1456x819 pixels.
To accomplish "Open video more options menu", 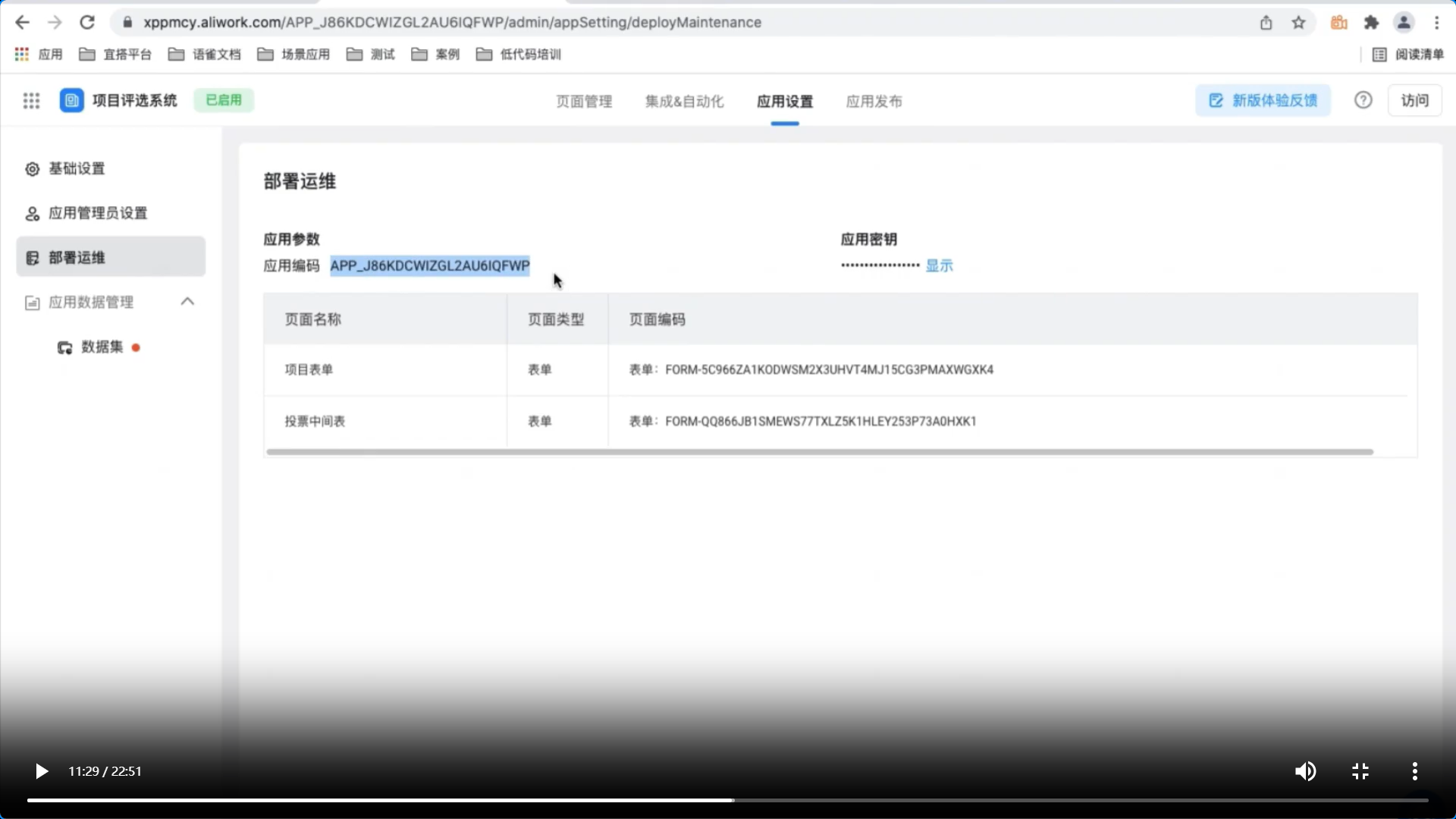I will [x=1414, y=771].
